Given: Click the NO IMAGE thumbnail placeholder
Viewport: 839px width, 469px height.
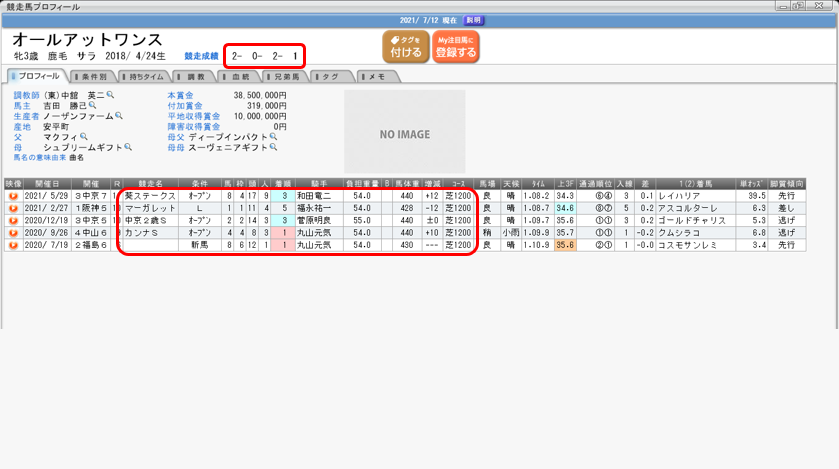Looking at the screenshot, I should (404, 134).
